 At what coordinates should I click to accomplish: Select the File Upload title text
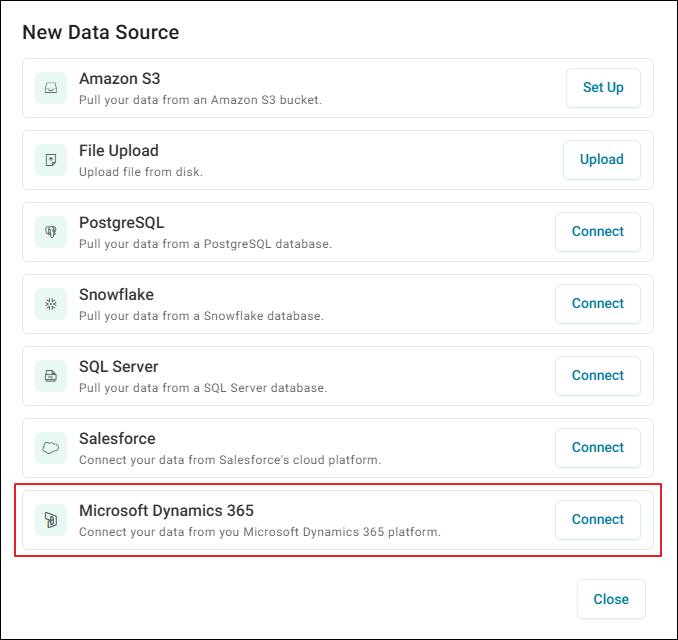pyautogui.click(x=118, y=150)
